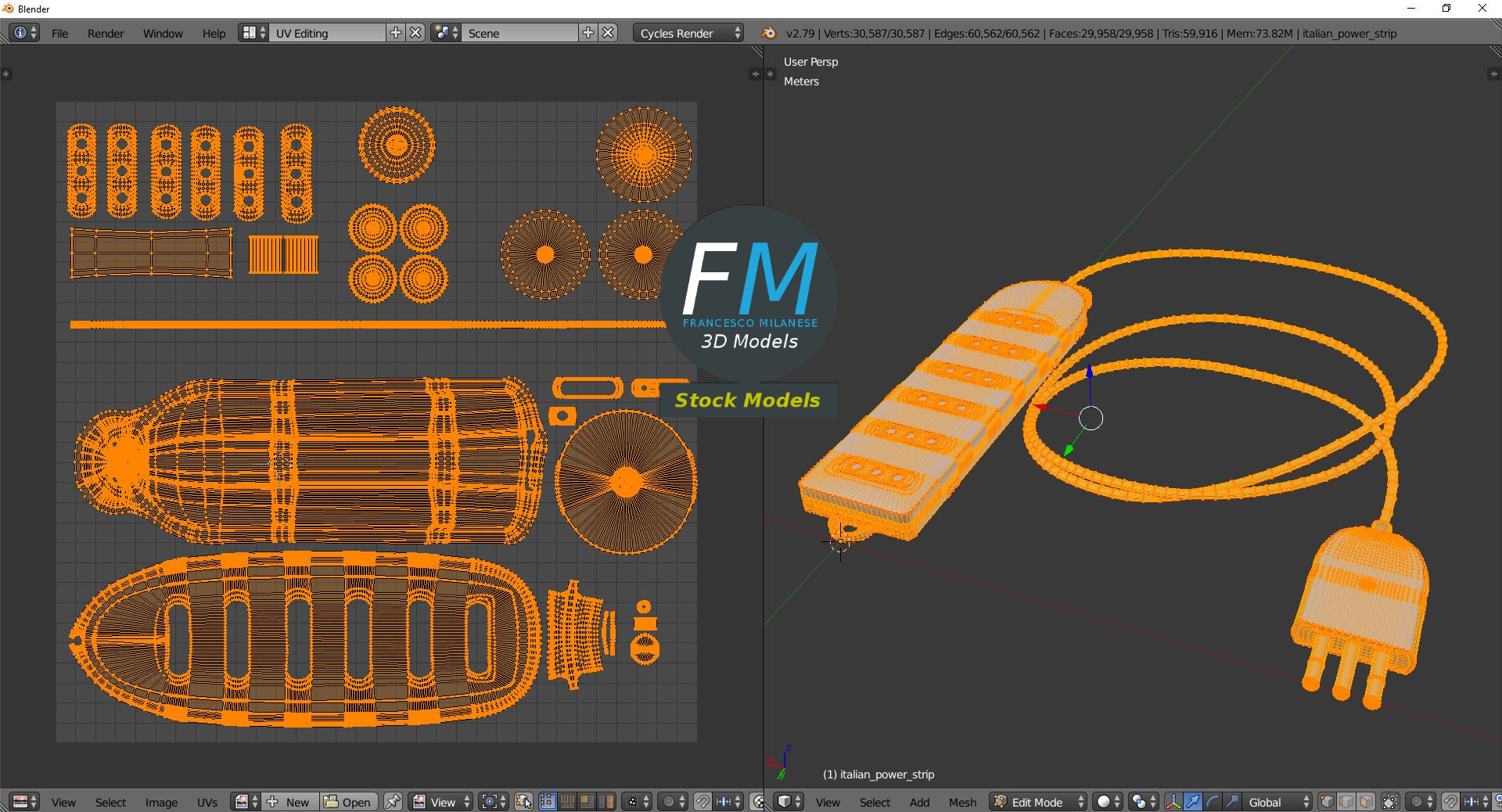Open the 3D viewport Select menu
Image resolution: width=1502 pixels, height=812 pixels.
(x=875, y=803)
